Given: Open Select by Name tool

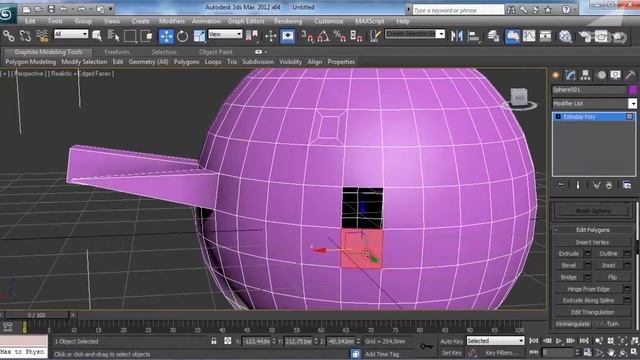Looking at the screenshot, I should [x=113, y=36].
